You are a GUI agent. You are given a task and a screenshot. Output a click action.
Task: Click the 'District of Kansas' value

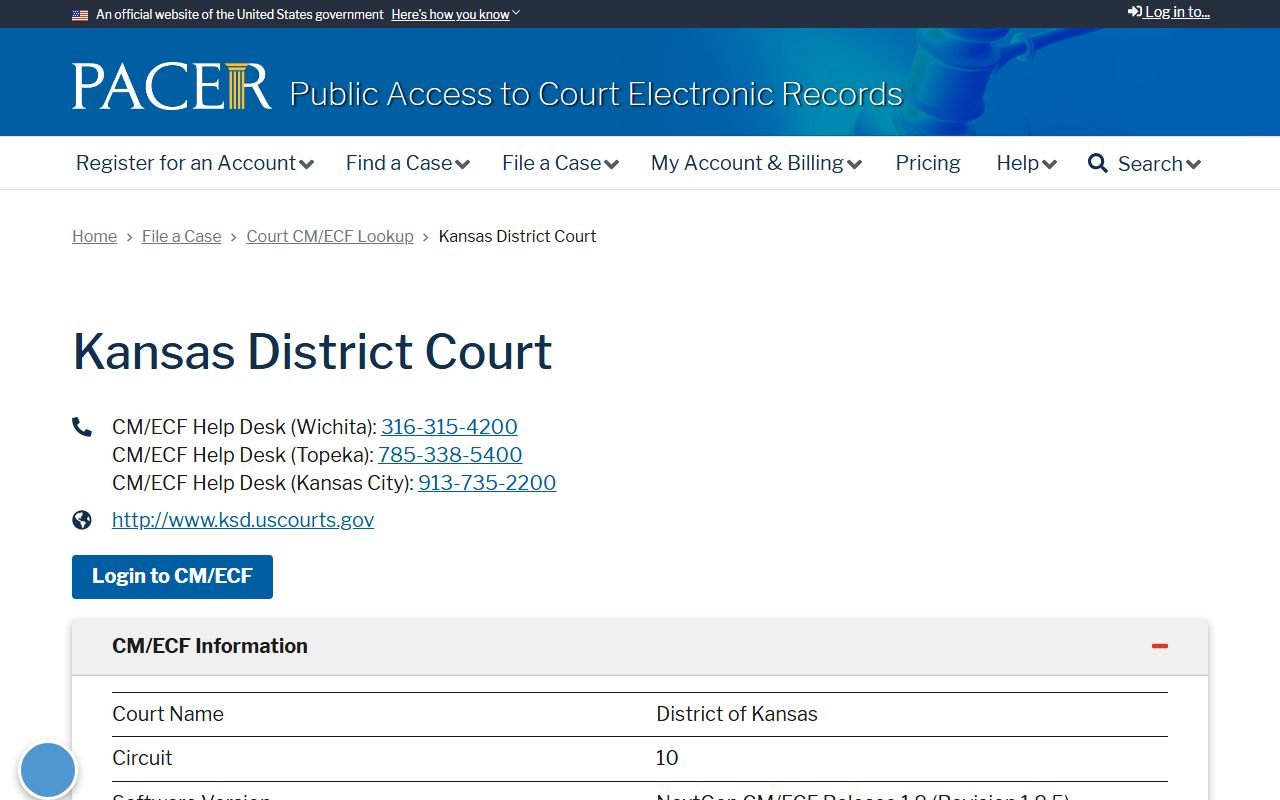[x=737, y=714]
